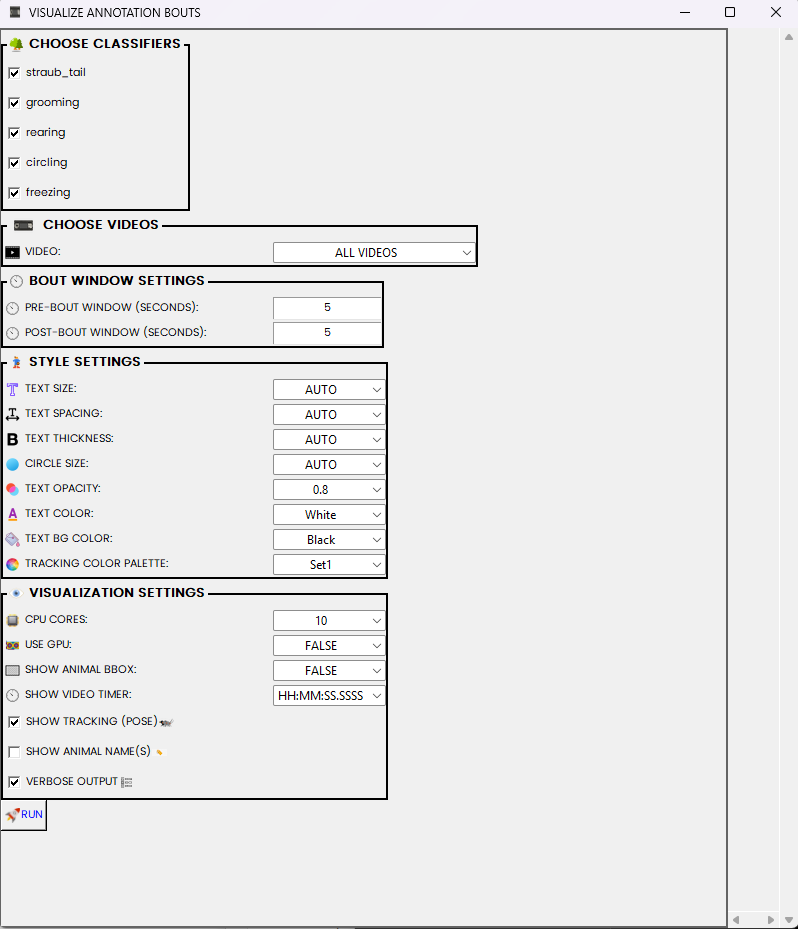Click the PRE-BOUT WINDOW seconds input field
Viewport: 798px width, 929px height.
pyautogui.click(x=327, y=308)
